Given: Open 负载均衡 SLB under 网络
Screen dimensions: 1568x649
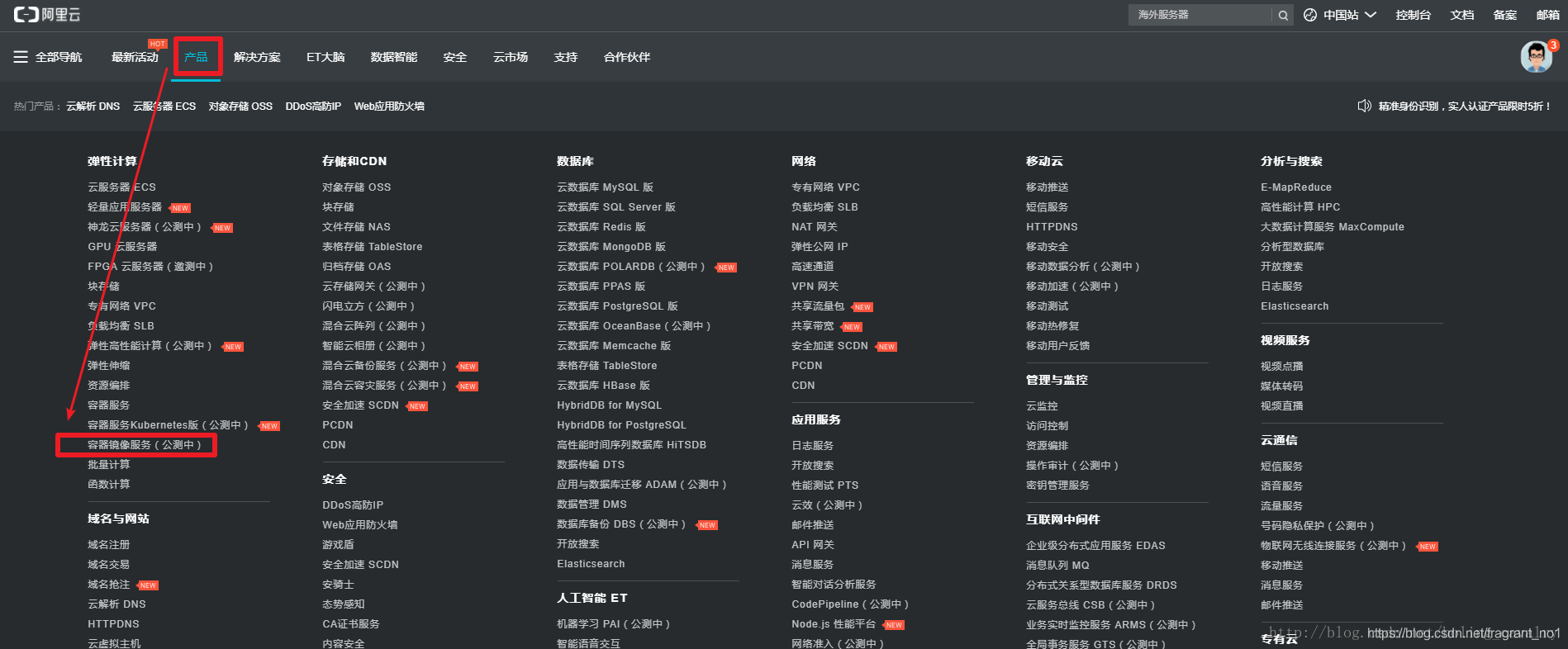Looking at the screenshot, I should point(824,207).
